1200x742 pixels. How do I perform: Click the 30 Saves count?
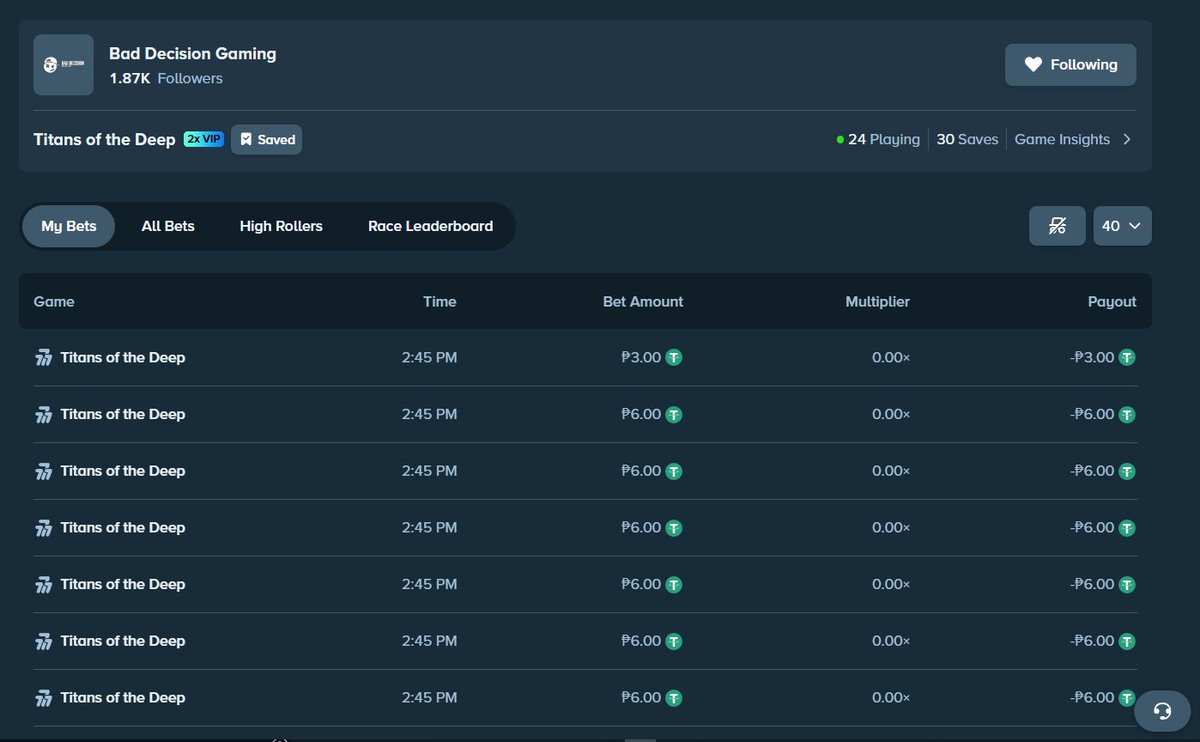[967, 140]
